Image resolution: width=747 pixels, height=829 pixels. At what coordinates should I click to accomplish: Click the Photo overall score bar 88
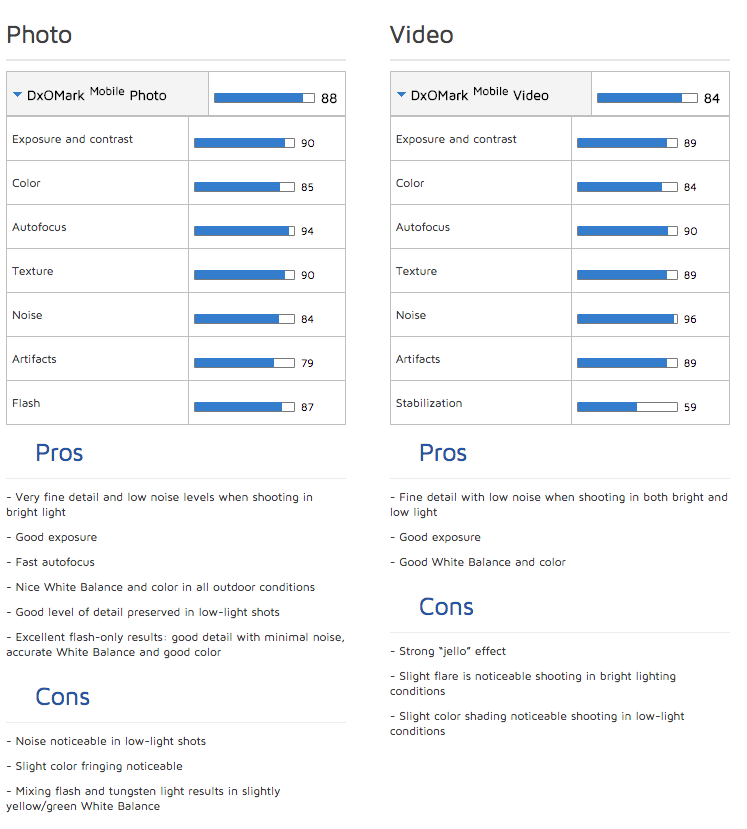(264, 98)
